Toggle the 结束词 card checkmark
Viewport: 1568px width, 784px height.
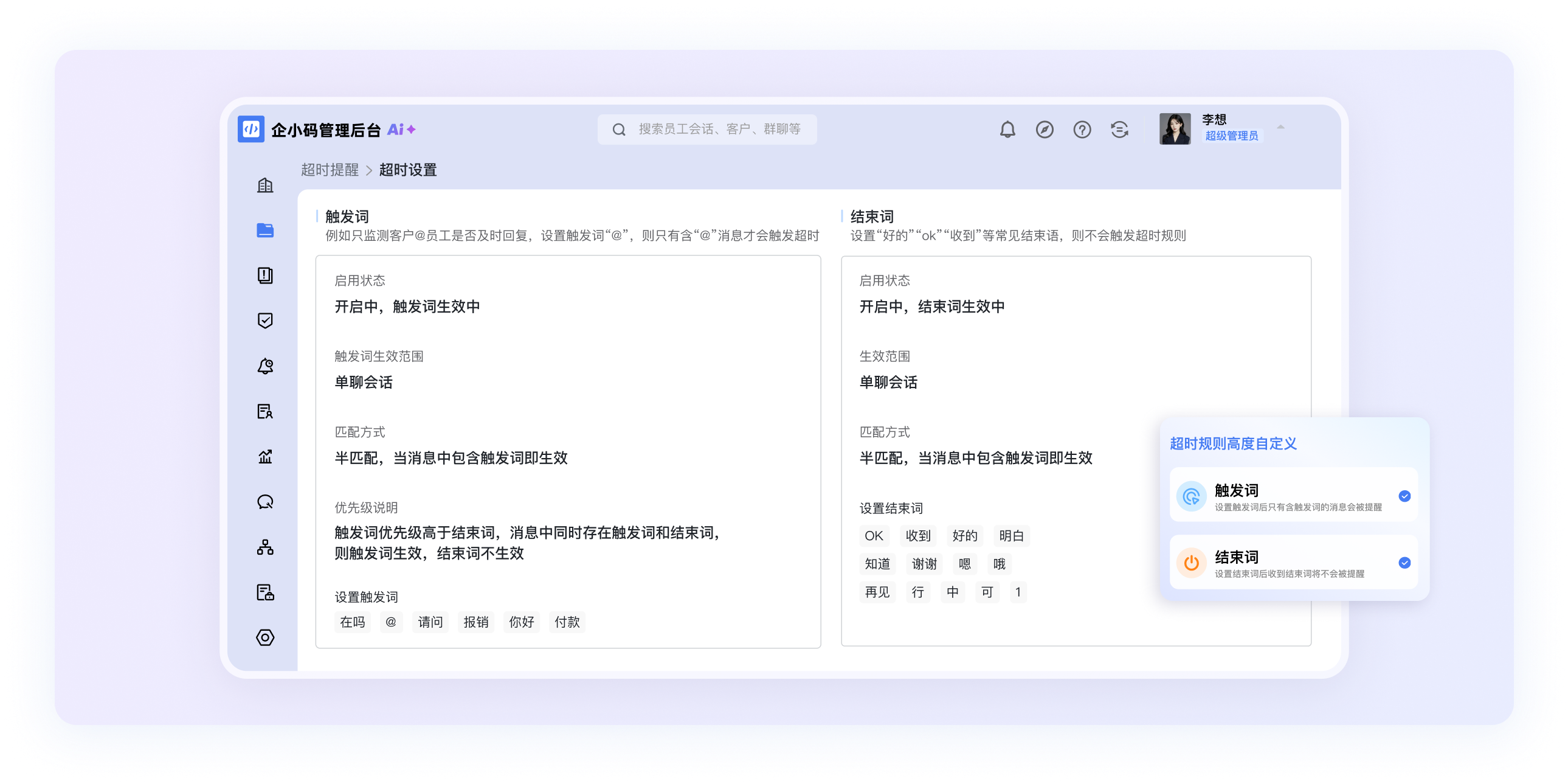pyautogui.click(x=1404, y=563)
